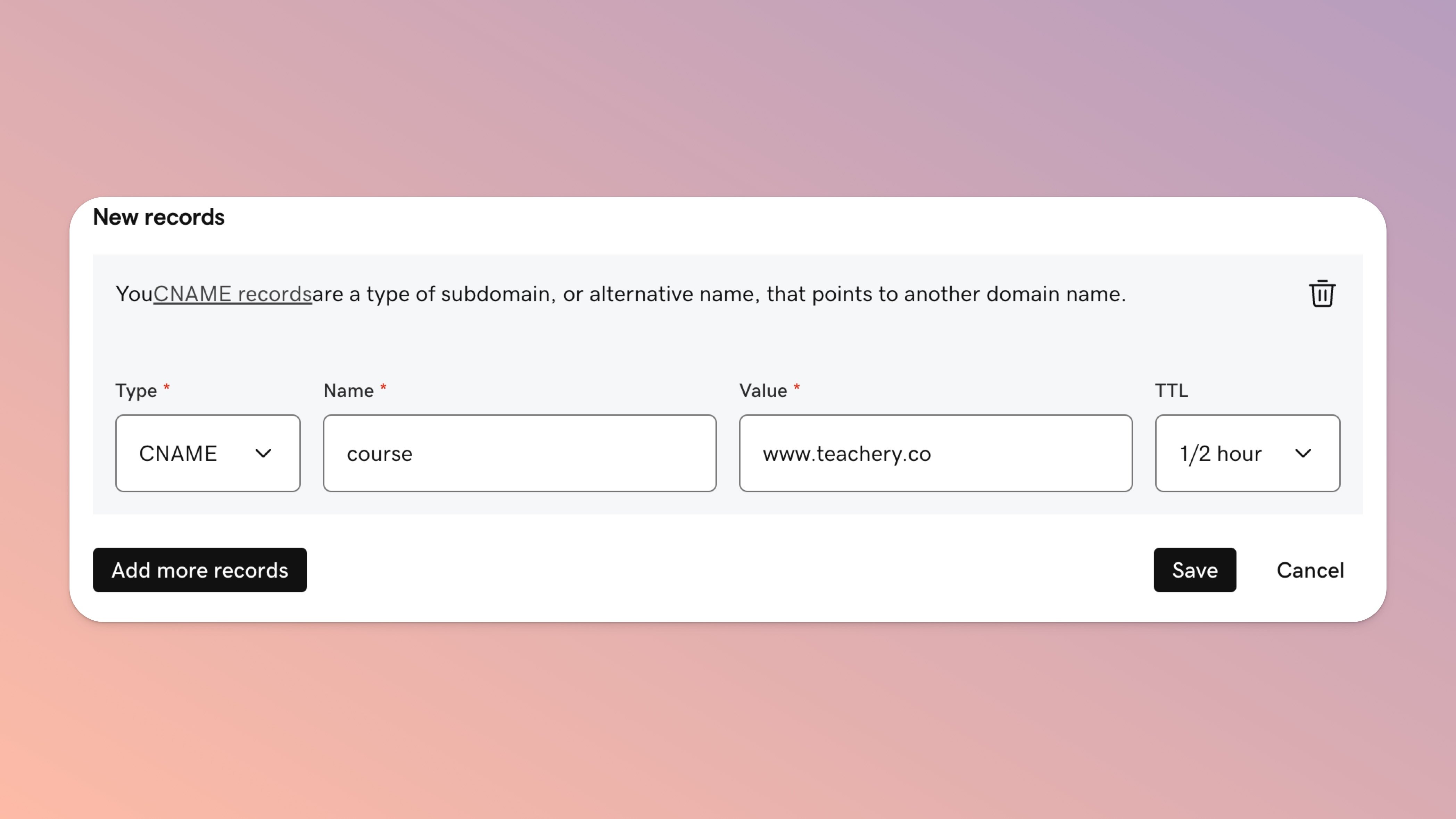The image size is (1456, 819).
Task: Click the subdomain description text
Action: [718, 294]
